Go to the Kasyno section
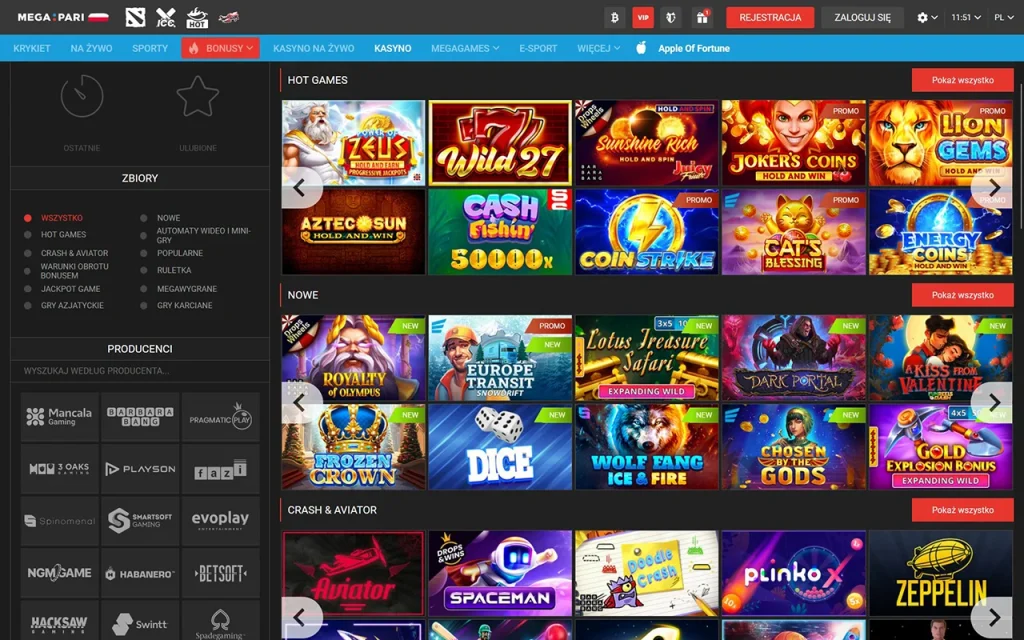This screenshot has height=640, width=1024. pyautogui.click(x=392, y=48)
